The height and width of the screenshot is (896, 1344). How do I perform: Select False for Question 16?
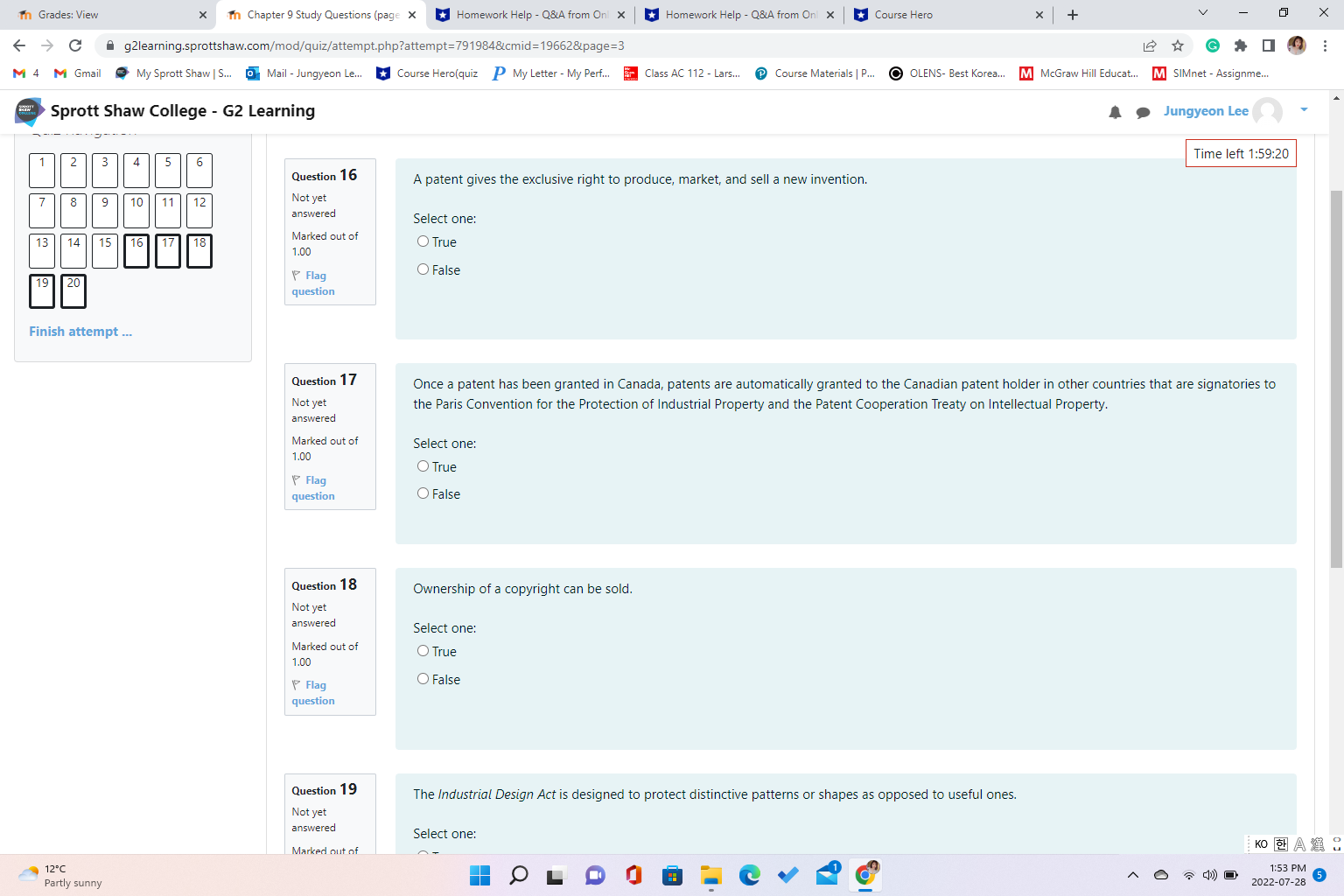point(423,269)
